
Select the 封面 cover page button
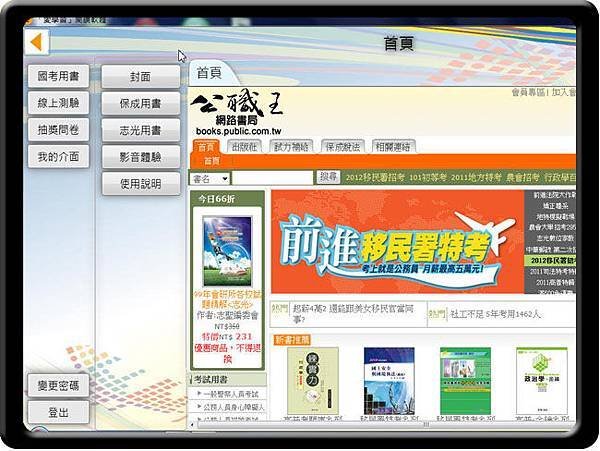point(140,77)
